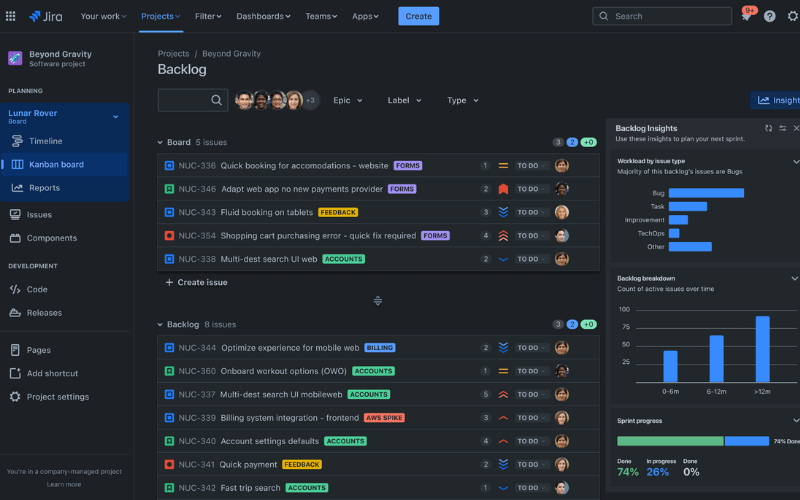Click the refresh icon in Backlog Insights

click(x=768, y=128)
